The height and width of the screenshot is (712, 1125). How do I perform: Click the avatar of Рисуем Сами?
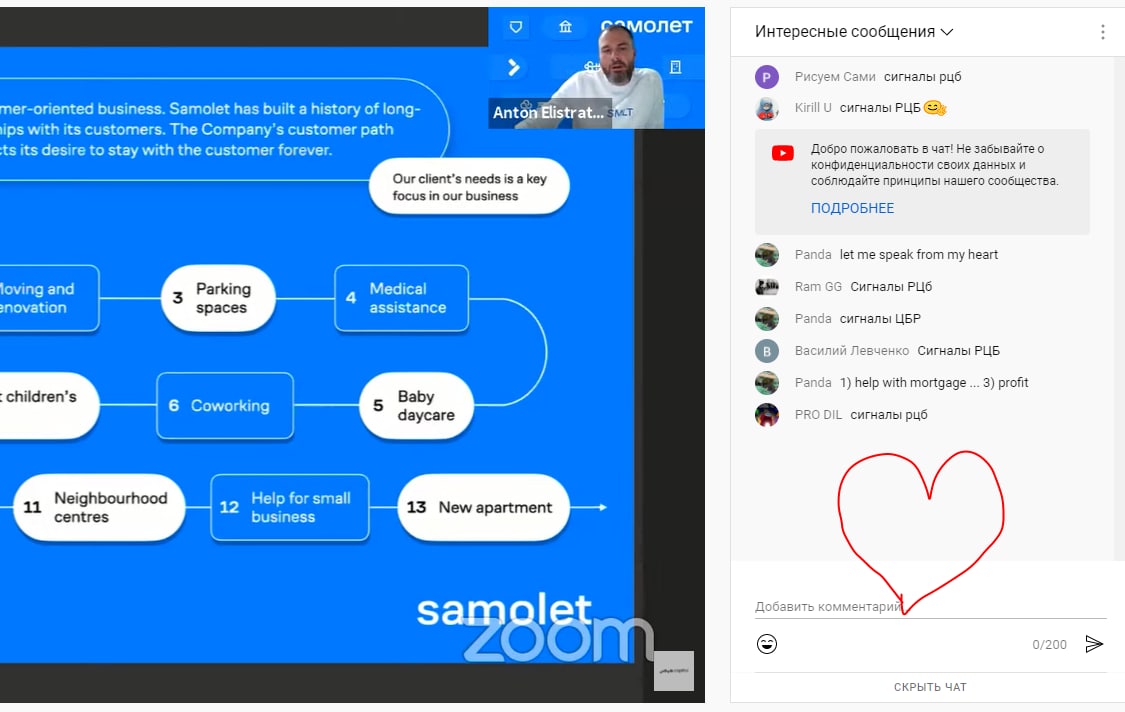(767, 77)
